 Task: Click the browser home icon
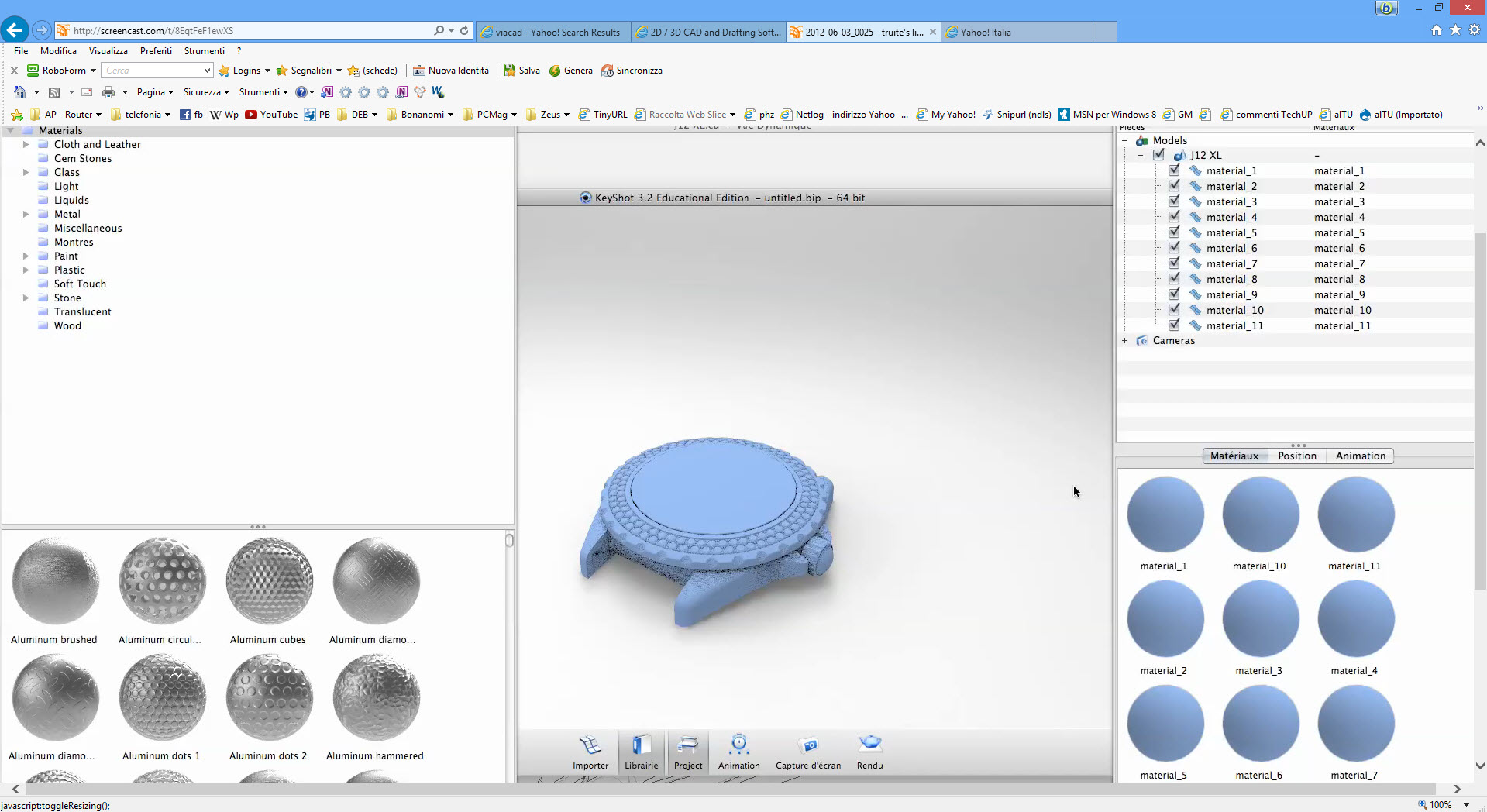point(1437,30)
